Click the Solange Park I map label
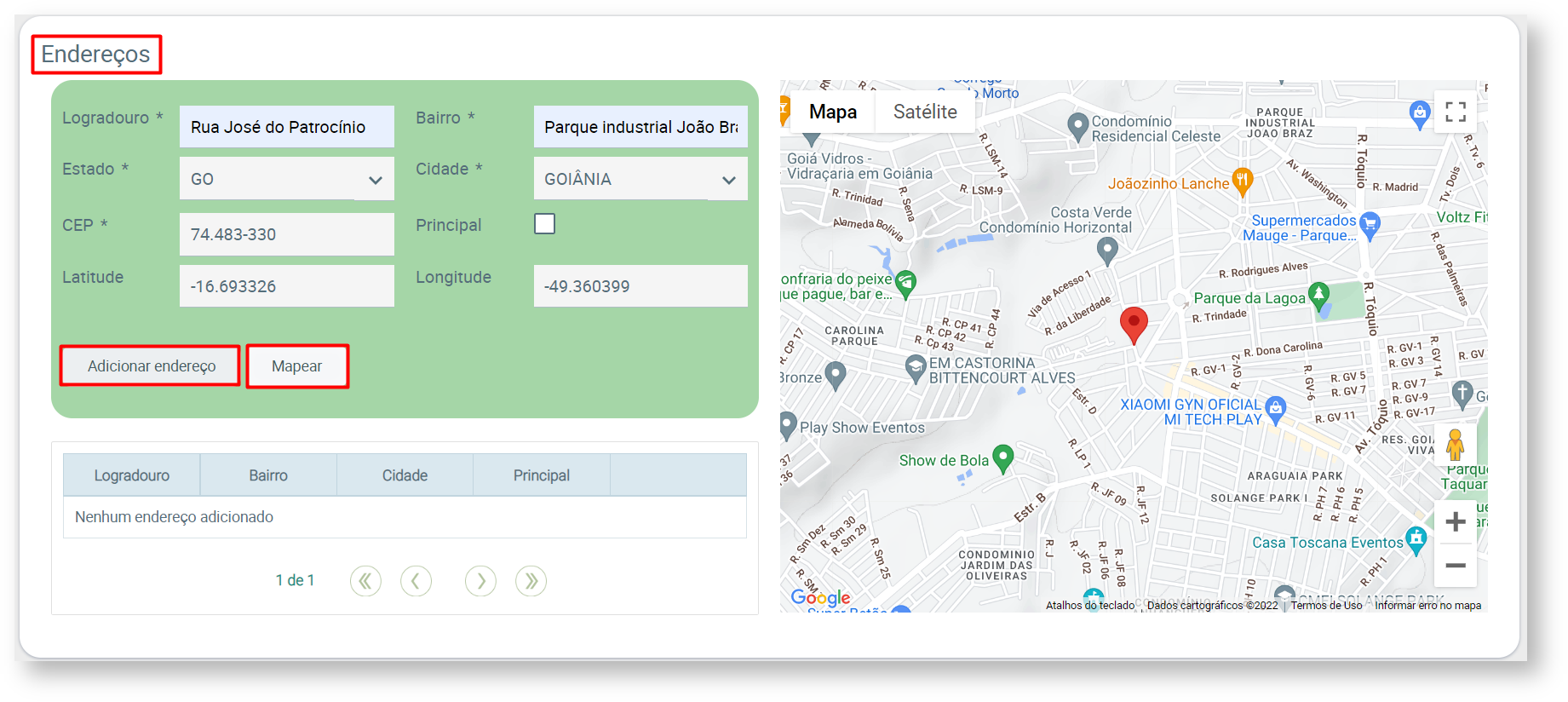This screenshot has width=1568, height=702. 1259,498
